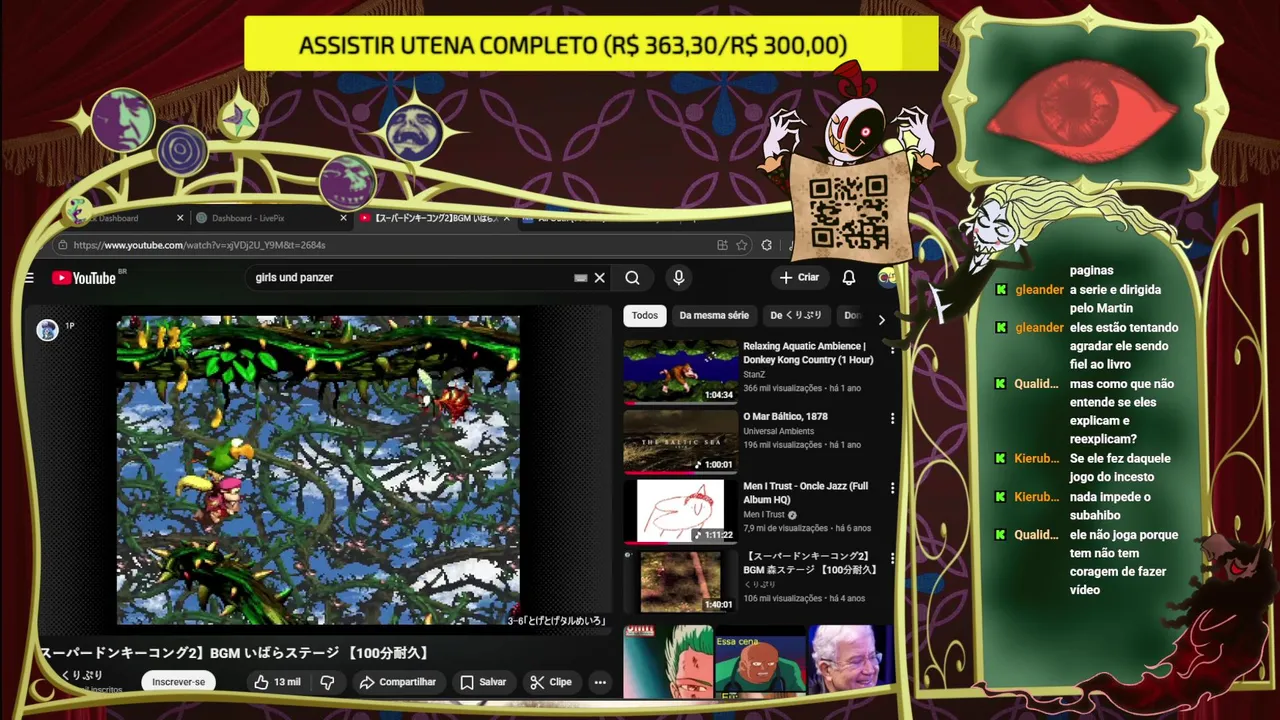Open the account avatar menu

pyautogui.click(x=885, y=278)
